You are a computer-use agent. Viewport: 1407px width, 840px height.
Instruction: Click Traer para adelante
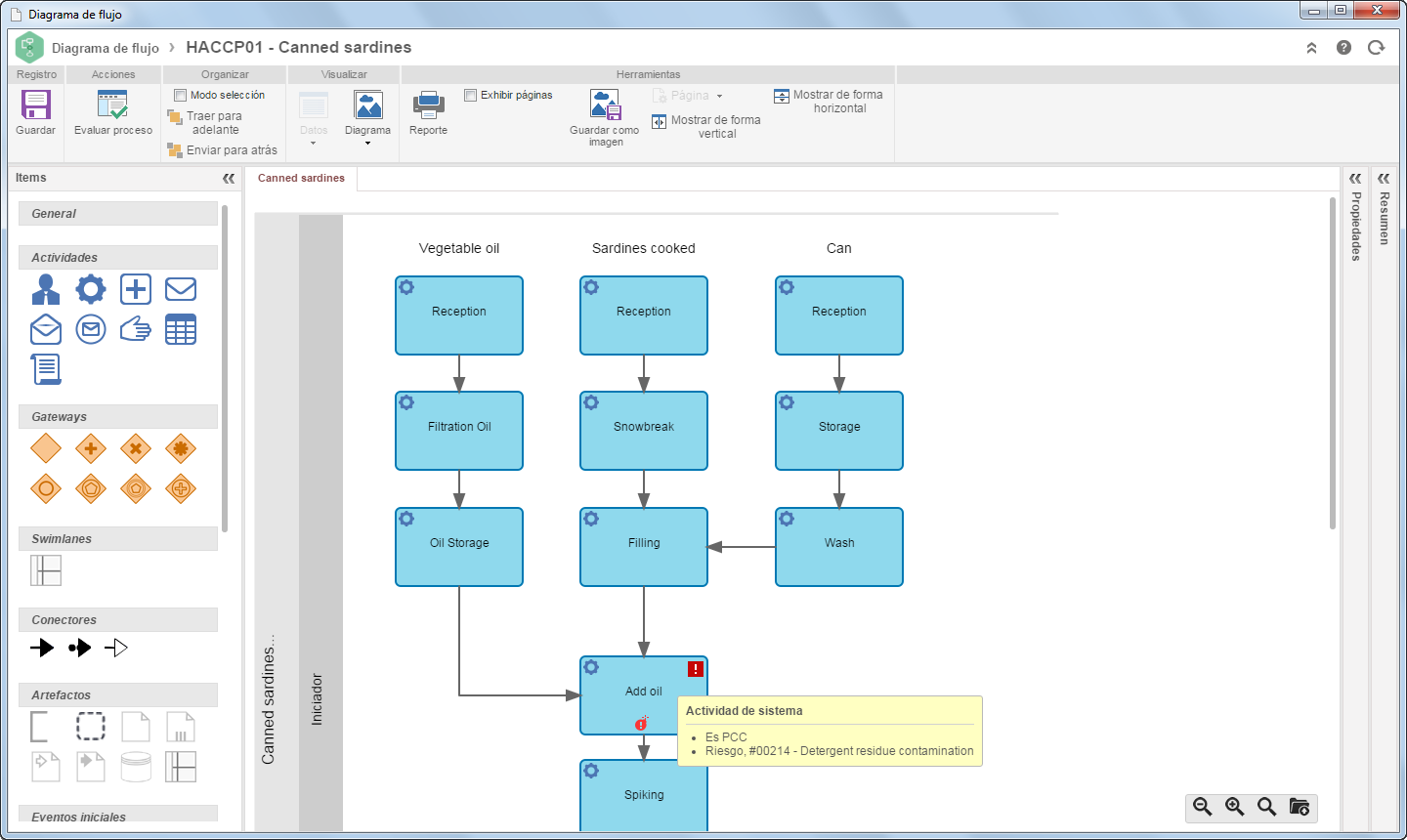[205, 122]
